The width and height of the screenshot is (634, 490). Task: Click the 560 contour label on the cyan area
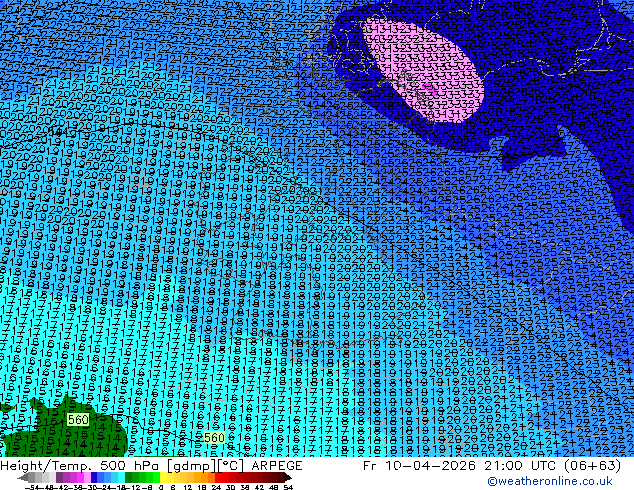pyautogui.click(x=214, y=438)
